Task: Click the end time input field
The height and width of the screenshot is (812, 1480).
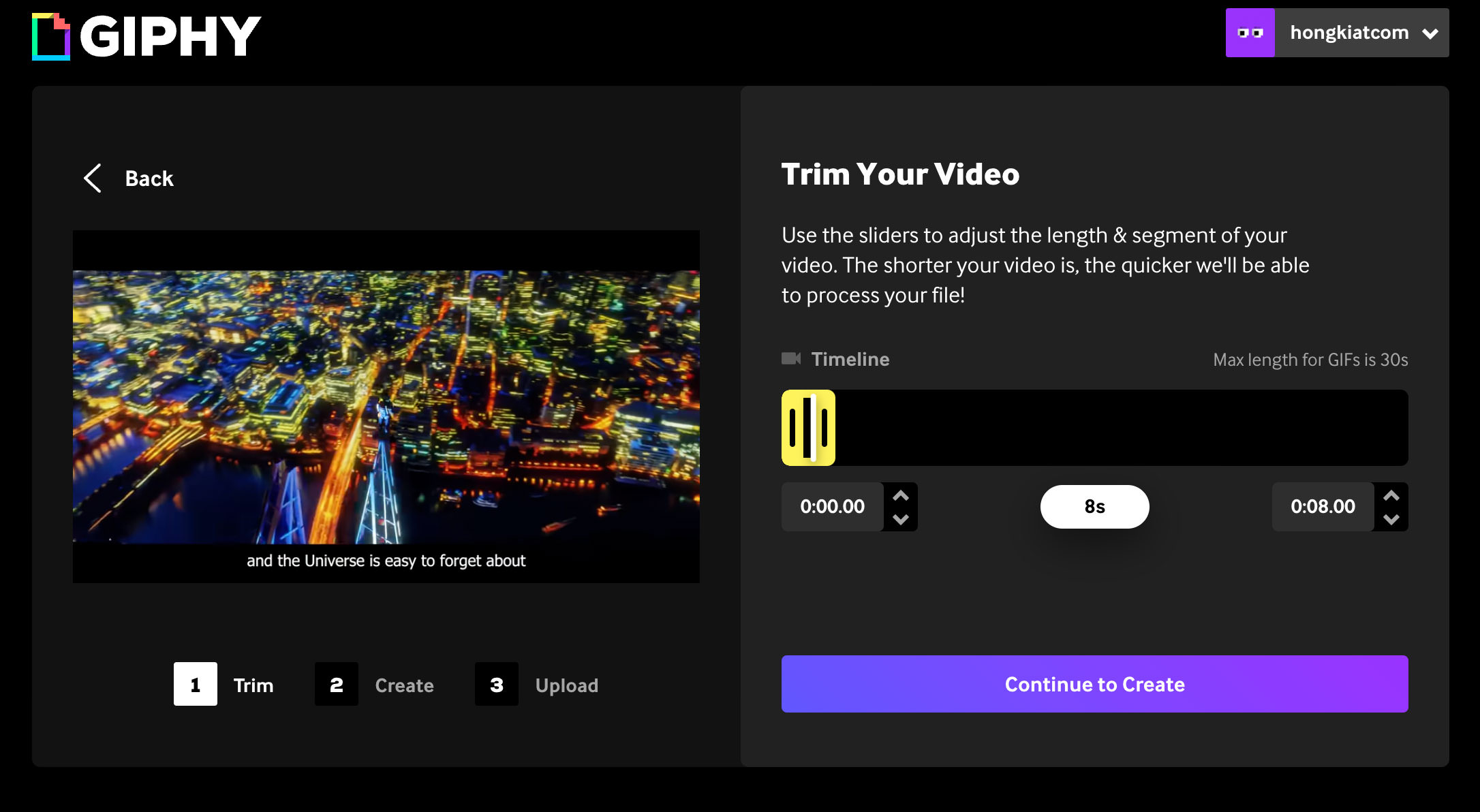Action: pos(1321,506)
